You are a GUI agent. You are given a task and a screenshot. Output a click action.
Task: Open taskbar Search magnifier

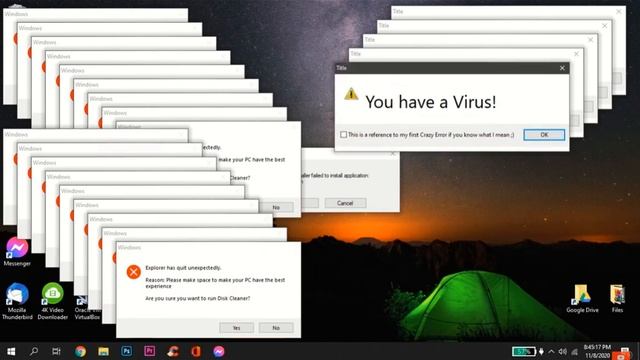pyautogui.click(x=34, y=351)
